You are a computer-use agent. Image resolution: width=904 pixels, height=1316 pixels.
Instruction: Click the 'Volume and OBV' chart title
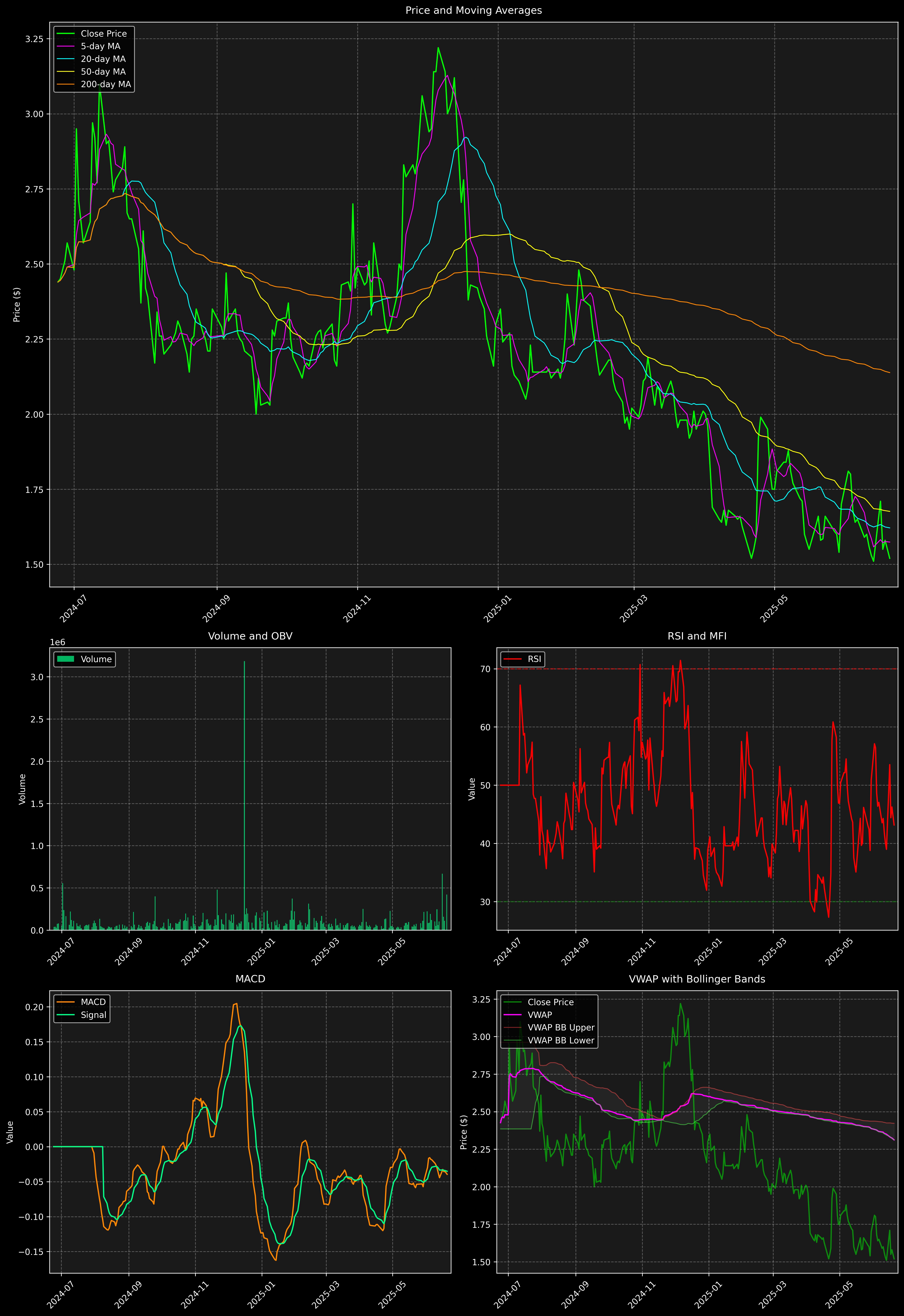250,636
